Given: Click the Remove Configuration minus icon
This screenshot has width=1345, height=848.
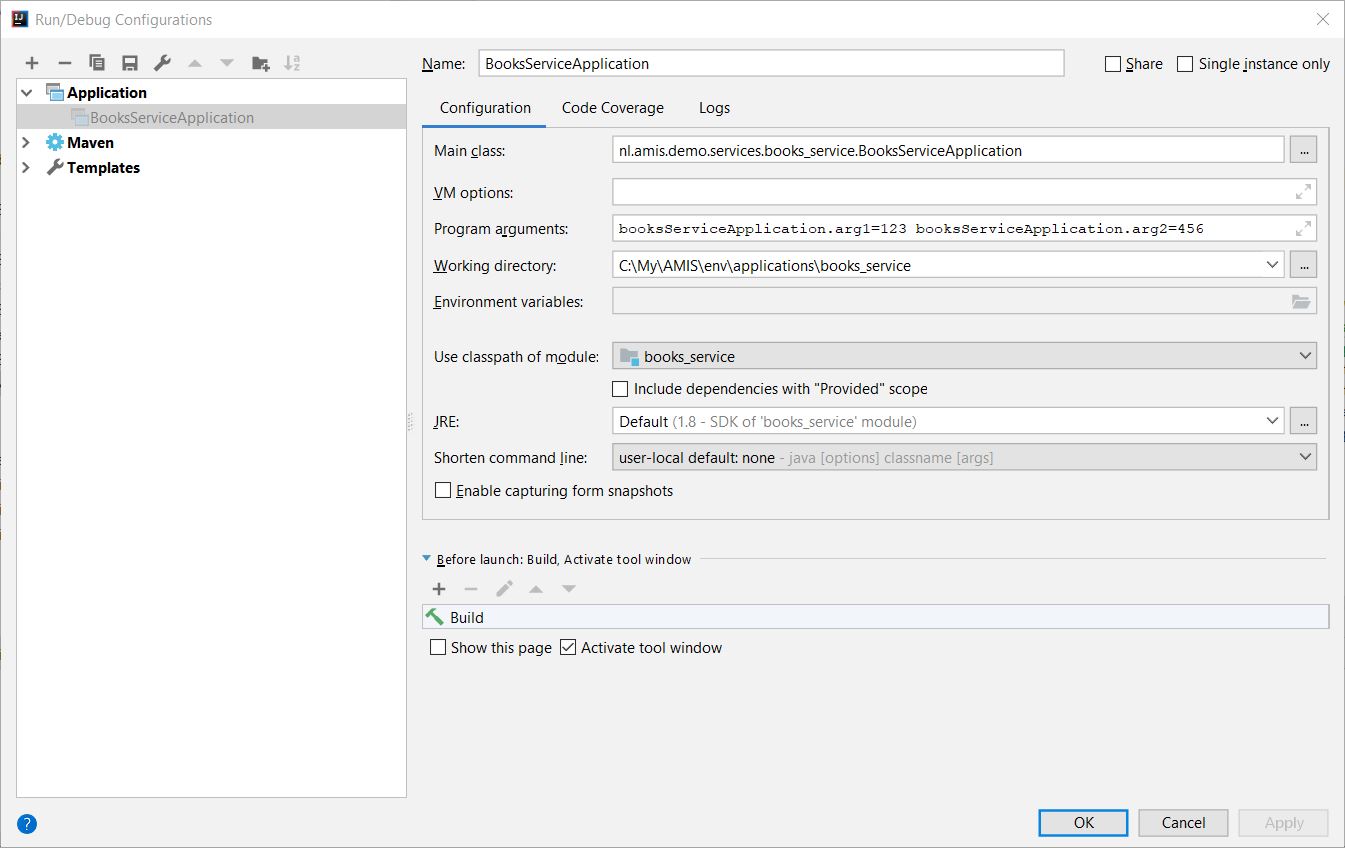Looking at the screenshot, I should [x=64, y=63].
